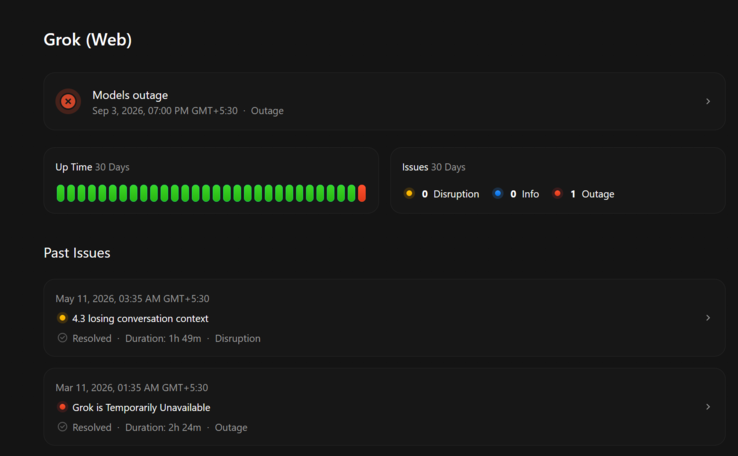Click Resolved check icon for Mar 11 issue
This screenshot has width=738, height=456.
tap(62, 427)
